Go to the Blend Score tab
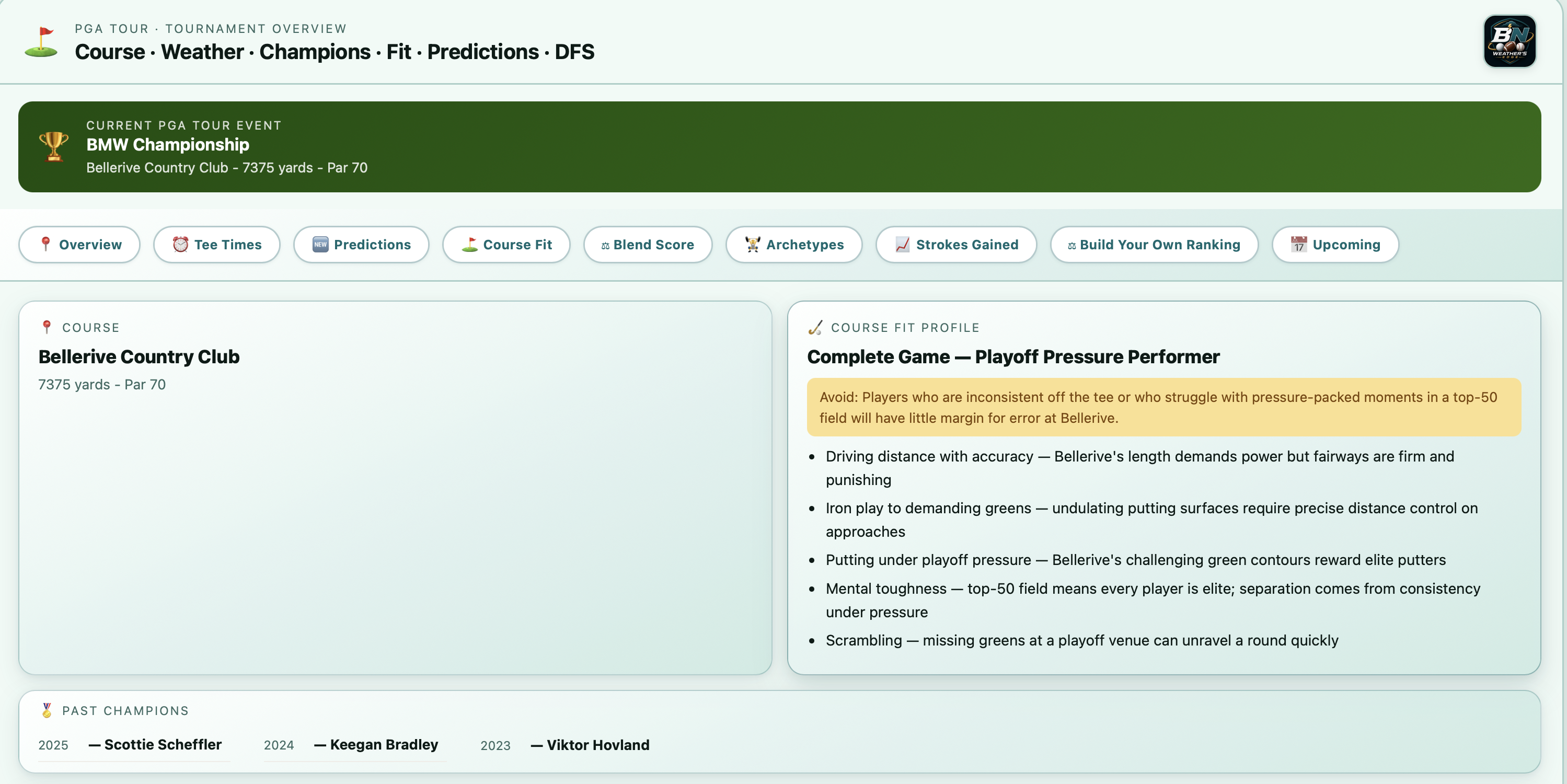Viewport: 1567px width, 784px height. click(648, 245)
